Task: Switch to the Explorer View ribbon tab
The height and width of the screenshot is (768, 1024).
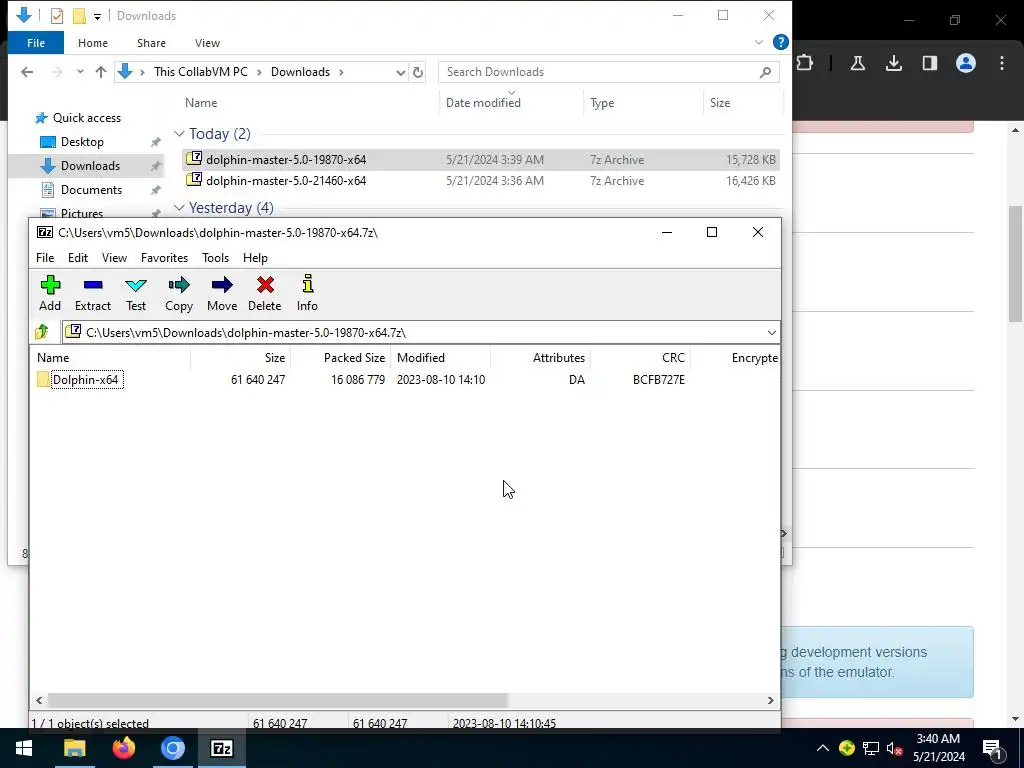Action: (207, 43)
